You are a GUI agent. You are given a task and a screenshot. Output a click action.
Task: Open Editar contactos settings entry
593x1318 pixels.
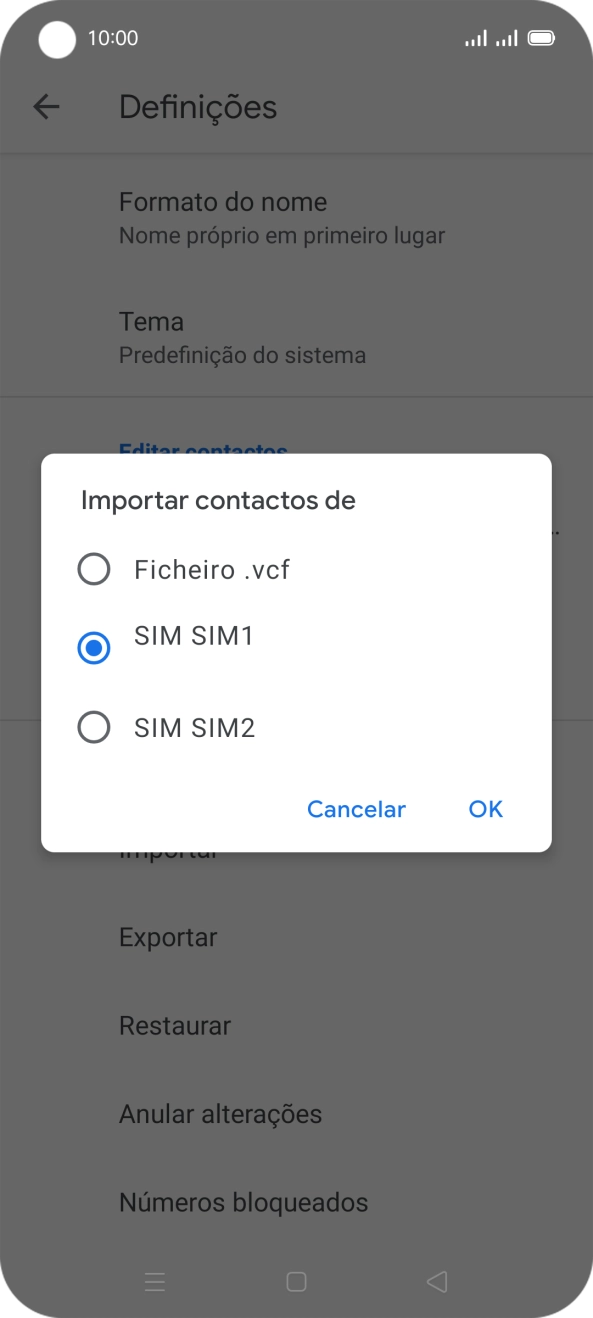(x=203, y=452)
